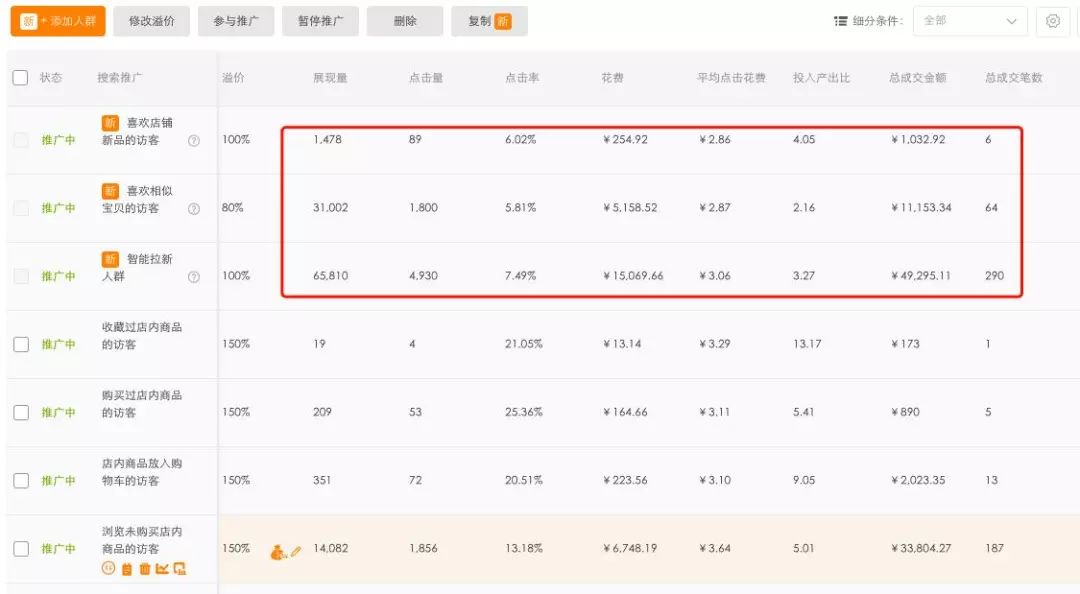The height and width of the screenshot is (594, 1080).
Task: Click the 溢价 column header
Action: (x=233, y=78)
